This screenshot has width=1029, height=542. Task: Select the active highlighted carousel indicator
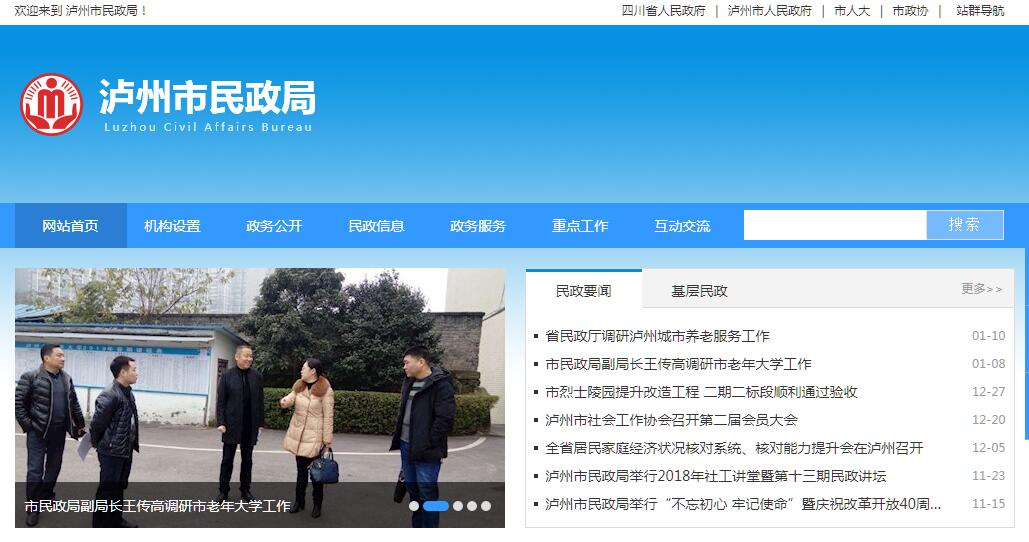[x=436, y=506]
